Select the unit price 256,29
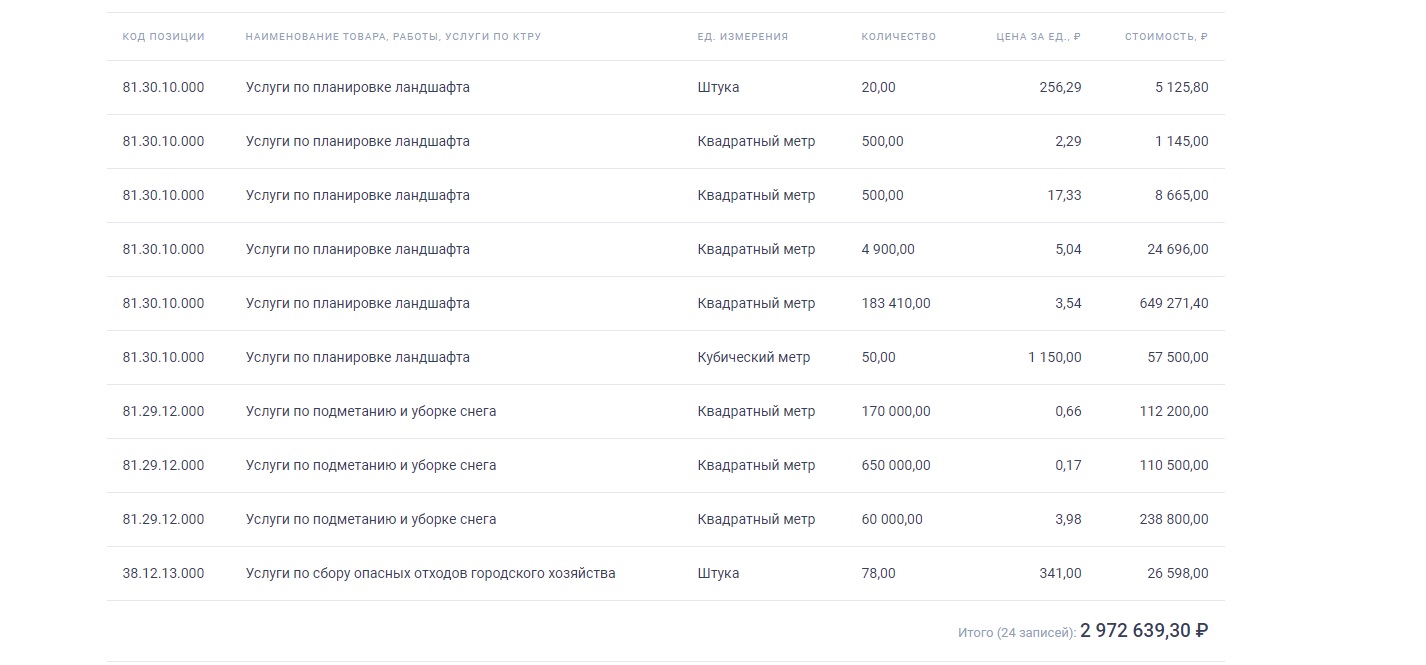This screenshot has height=665, width=1426. tap(1060, 88)
